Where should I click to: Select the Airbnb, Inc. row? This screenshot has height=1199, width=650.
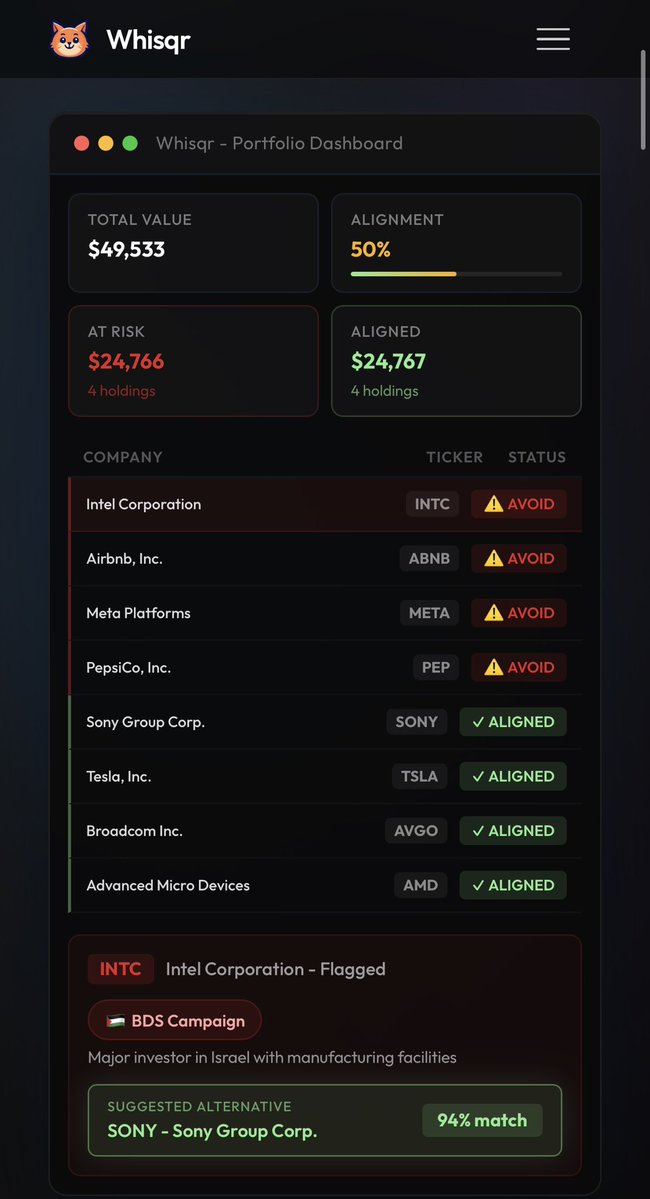coord(325,558)
